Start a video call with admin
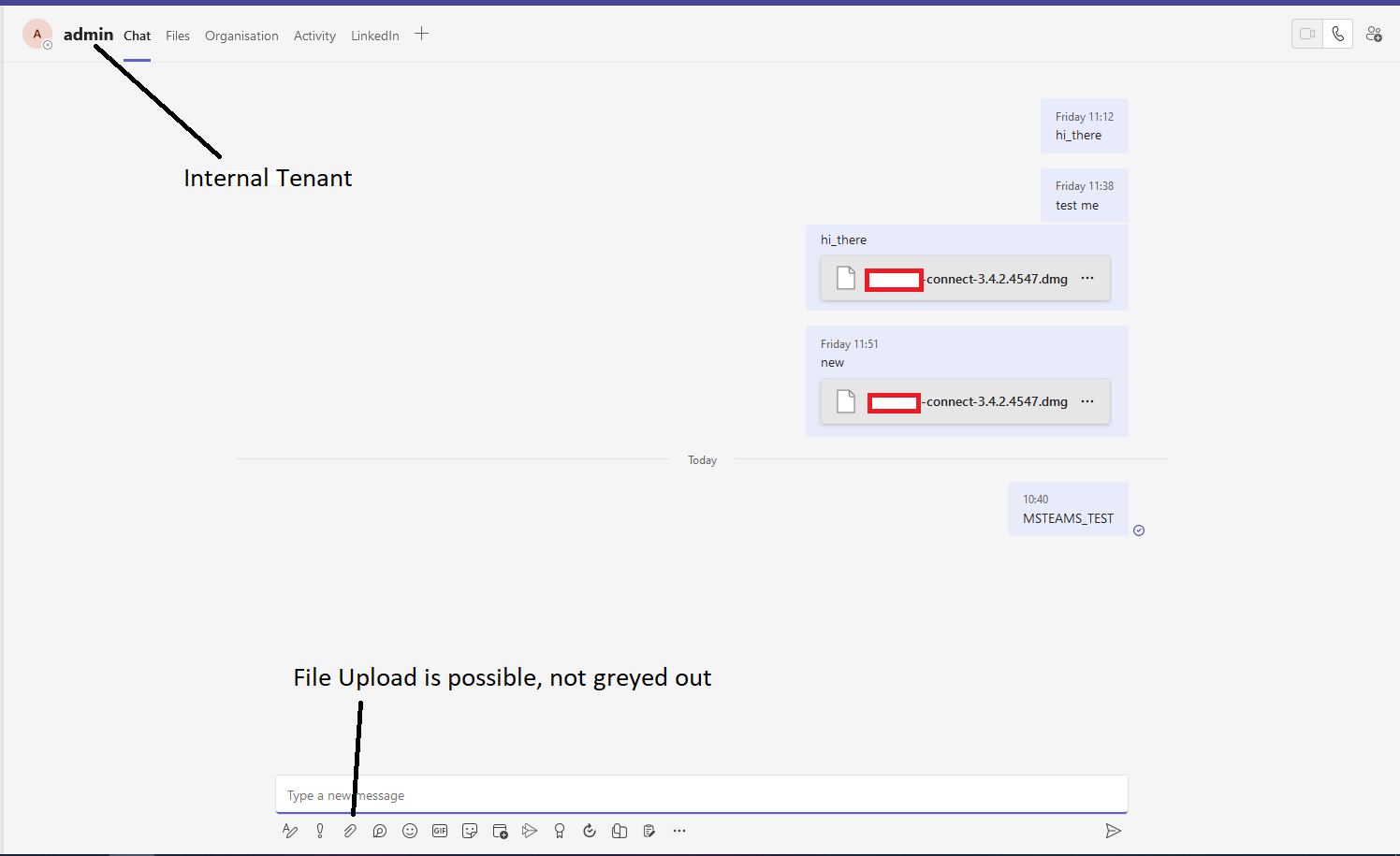Screen dimensions: 1400x856 tap(1306, 33)
